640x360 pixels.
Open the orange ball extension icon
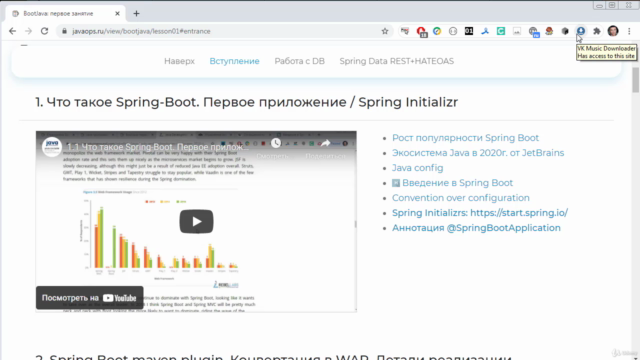[x=549, y=31]
